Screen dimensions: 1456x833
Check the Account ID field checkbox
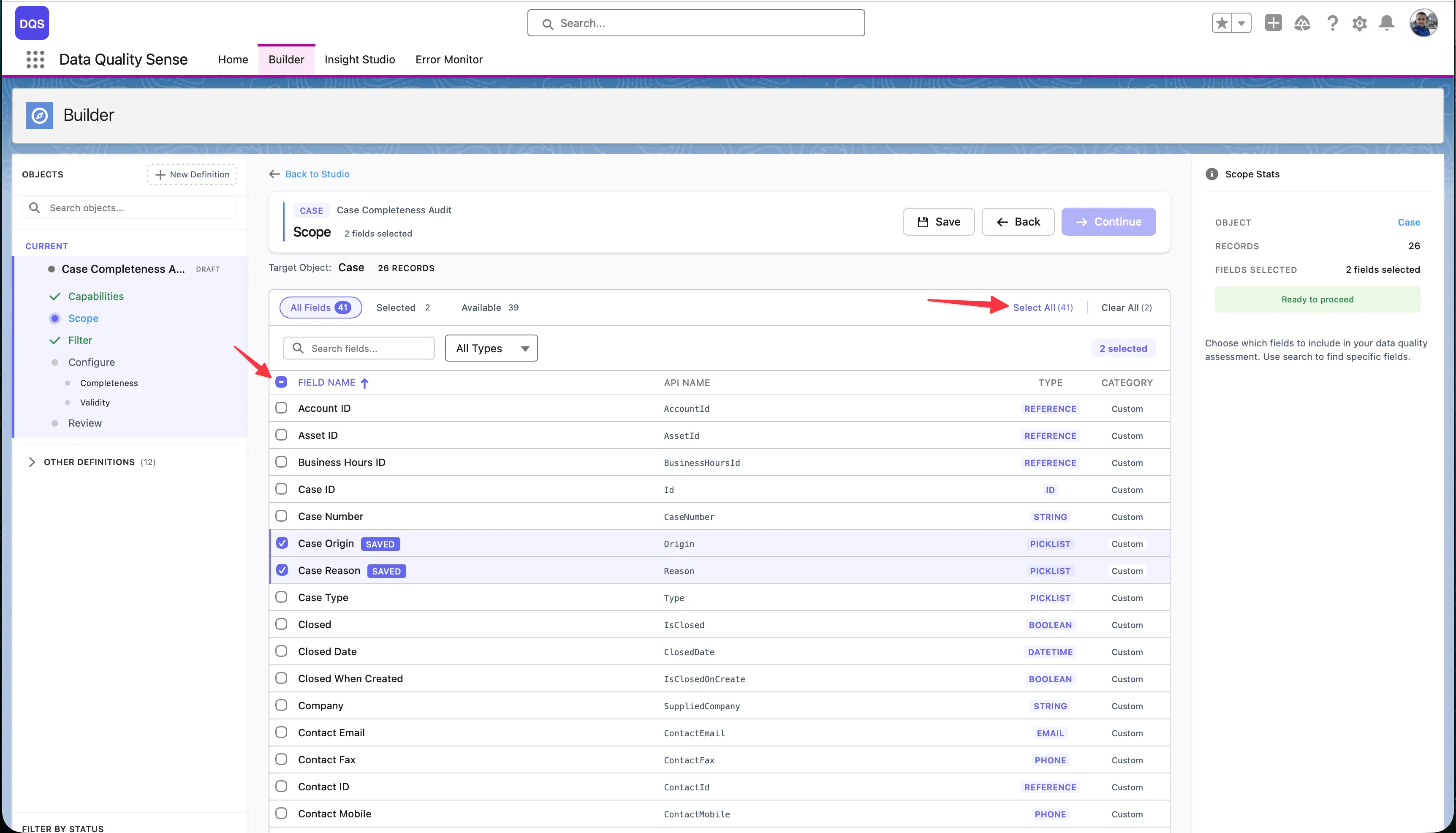tap(281, 407)
